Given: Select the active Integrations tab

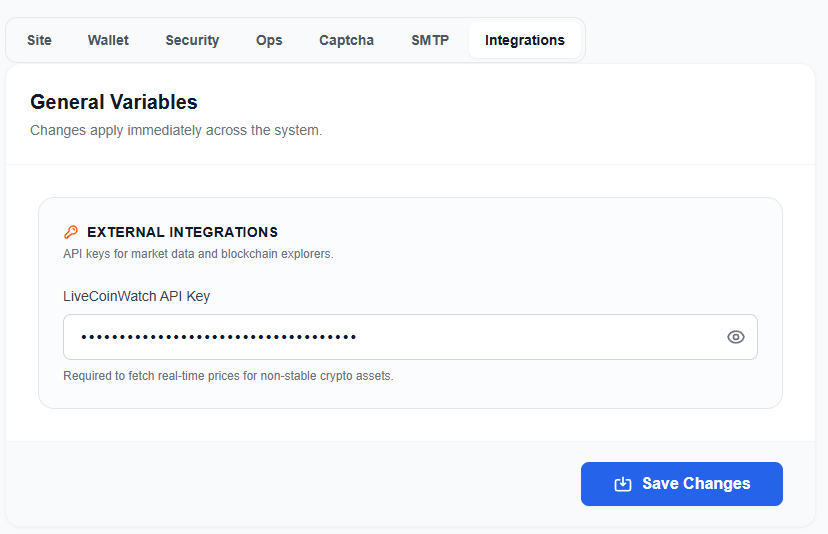Looking at the screenshot, I should click(x=524, y=40).
